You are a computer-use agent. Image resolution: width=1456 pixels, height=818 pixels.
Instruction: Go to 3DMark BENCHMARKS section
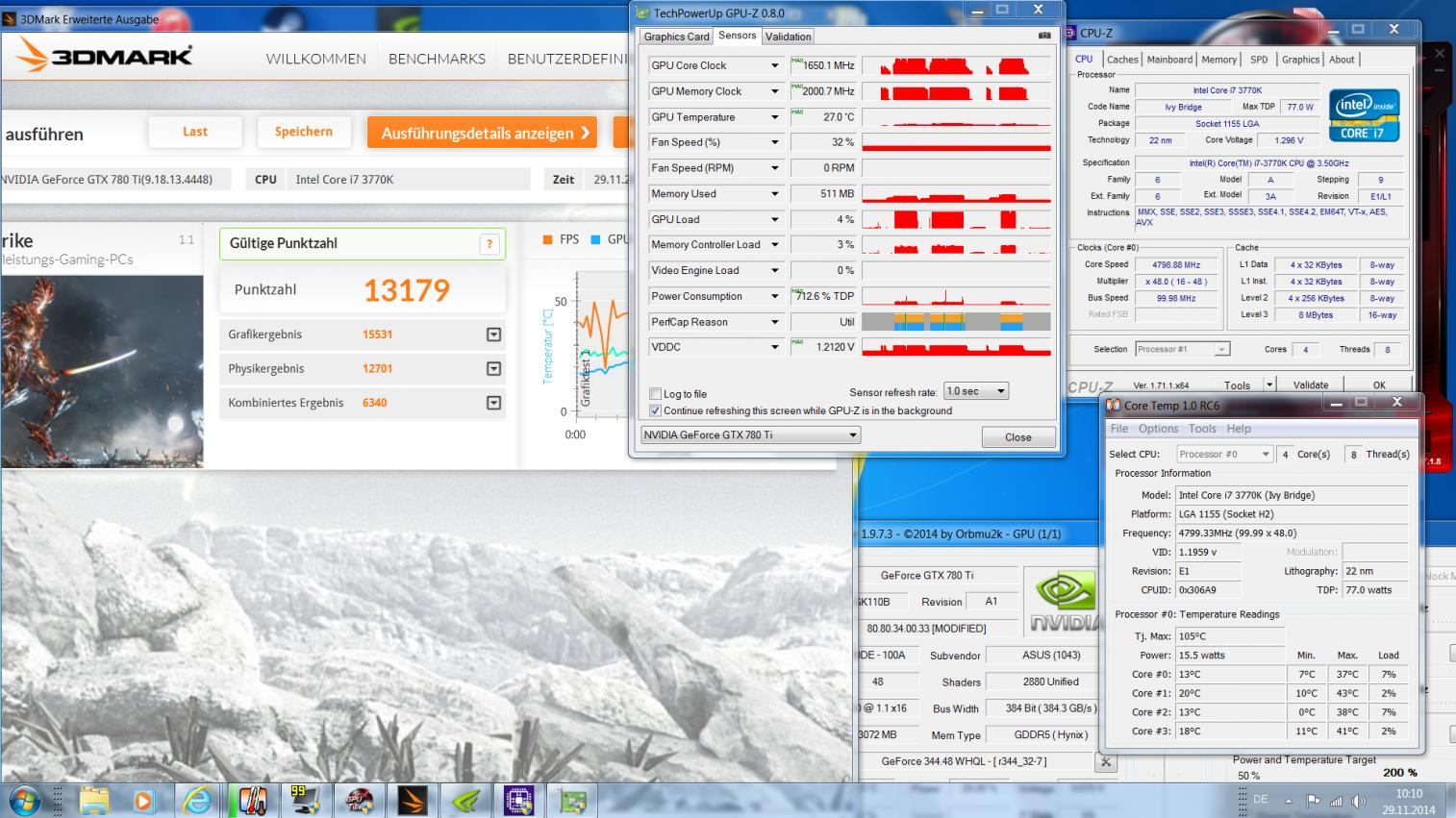437,59
